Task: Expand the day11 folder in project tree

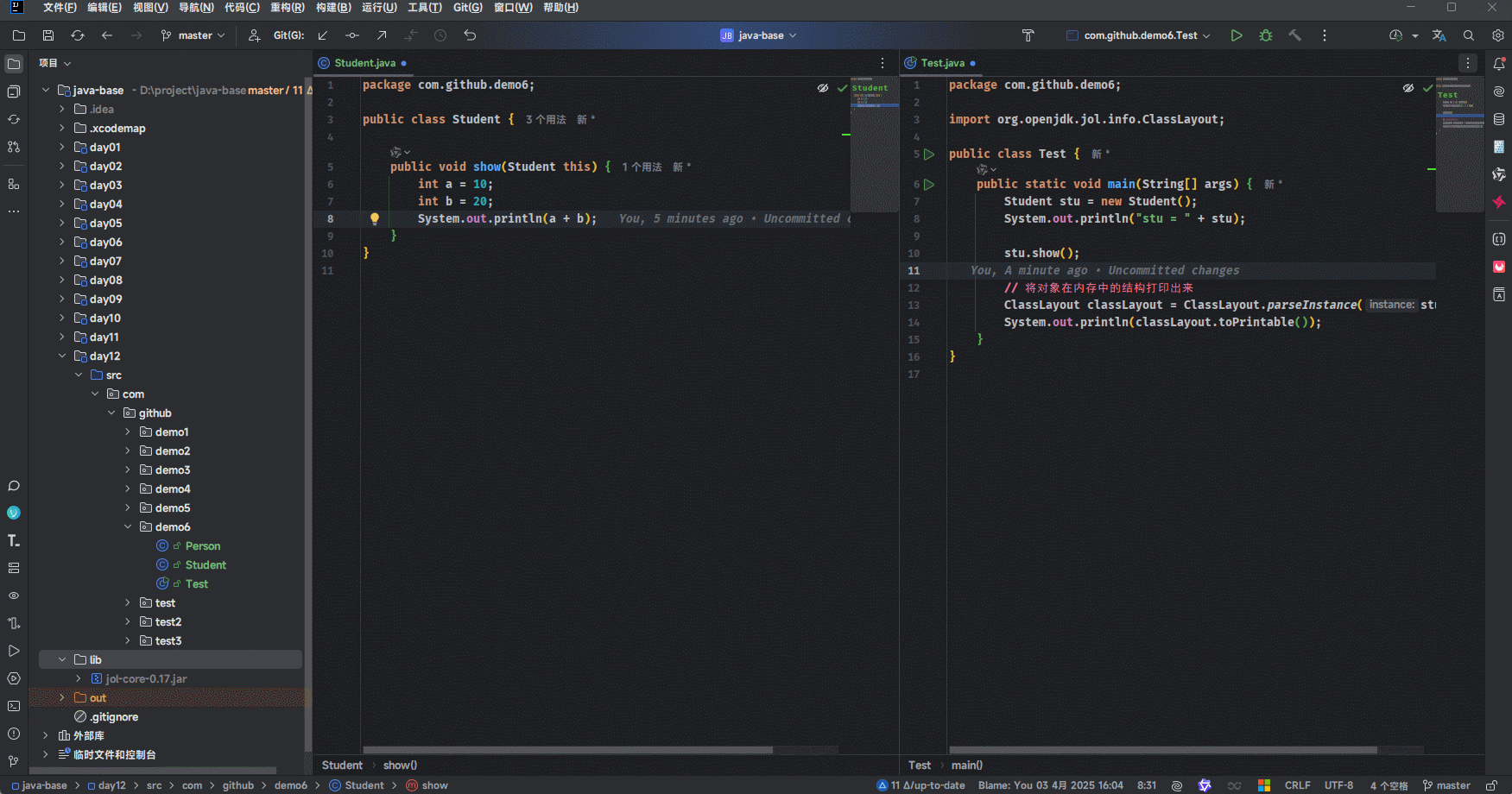Action: click(62, 337)
